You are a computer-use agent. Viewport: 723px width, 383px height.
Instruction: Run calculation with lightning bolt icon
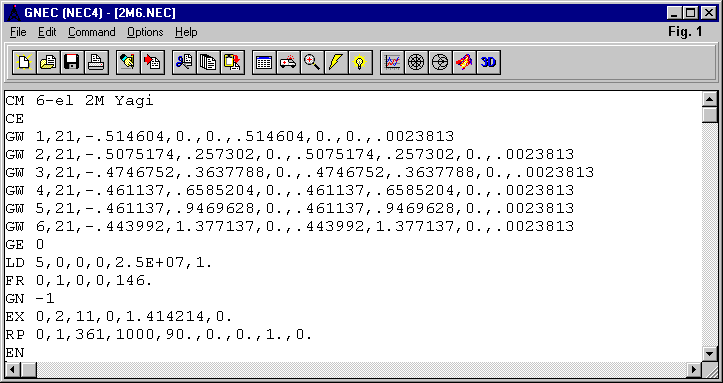pos(337,62)
